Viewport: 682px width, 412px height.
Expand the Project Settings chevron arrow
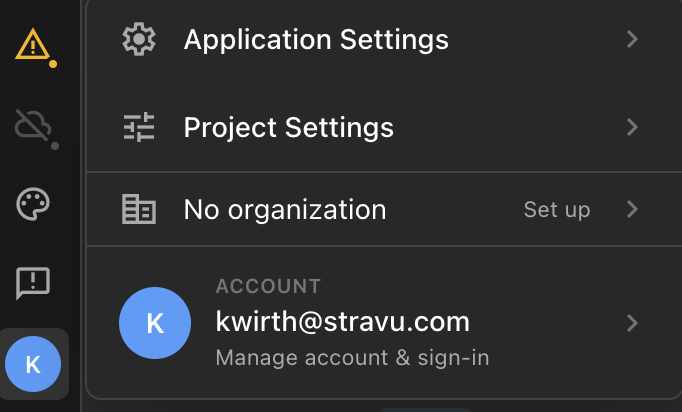(632, 127)
